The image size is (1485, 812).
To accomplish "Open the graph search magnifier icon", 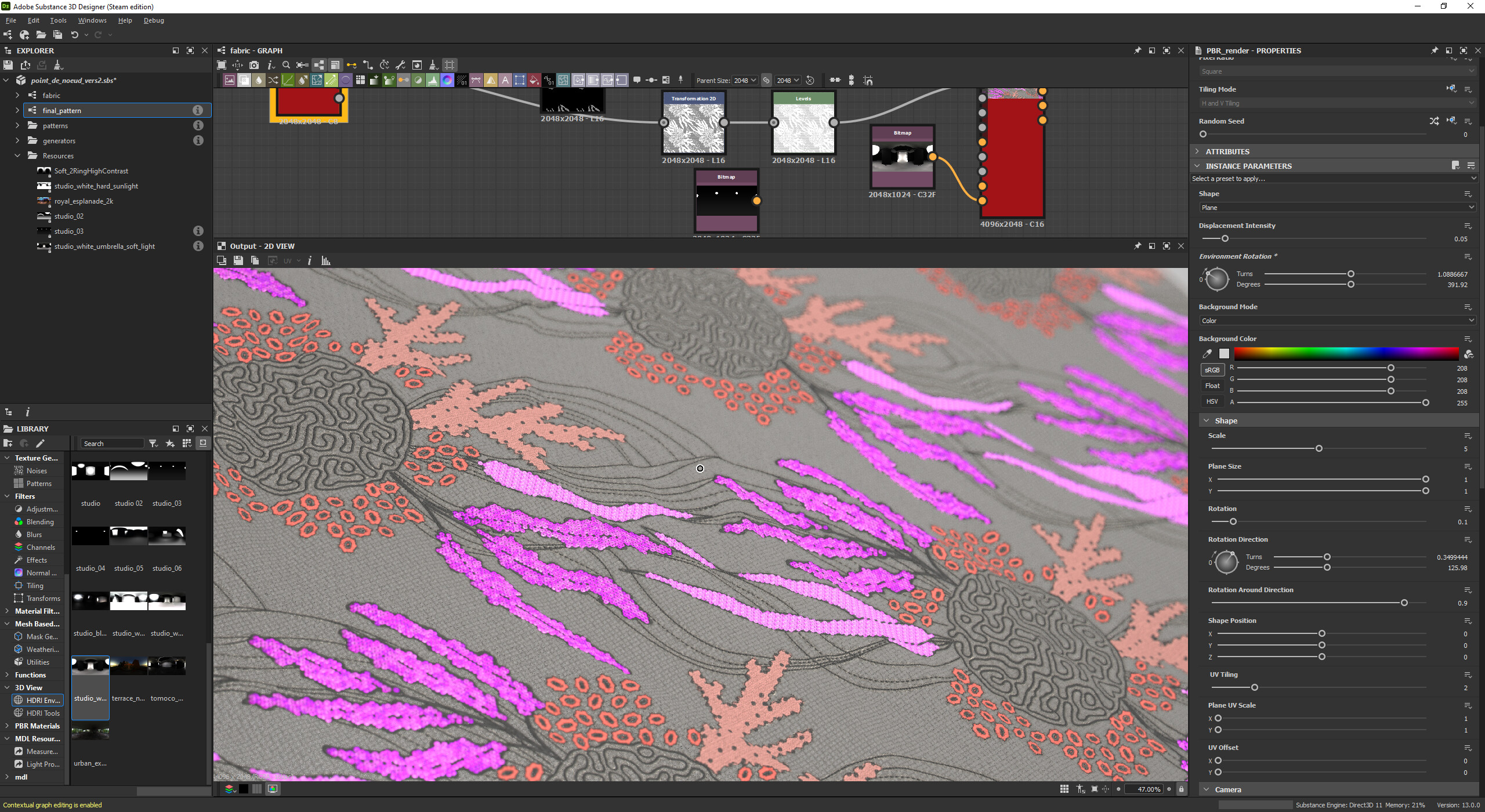I will tap(287, 65).
